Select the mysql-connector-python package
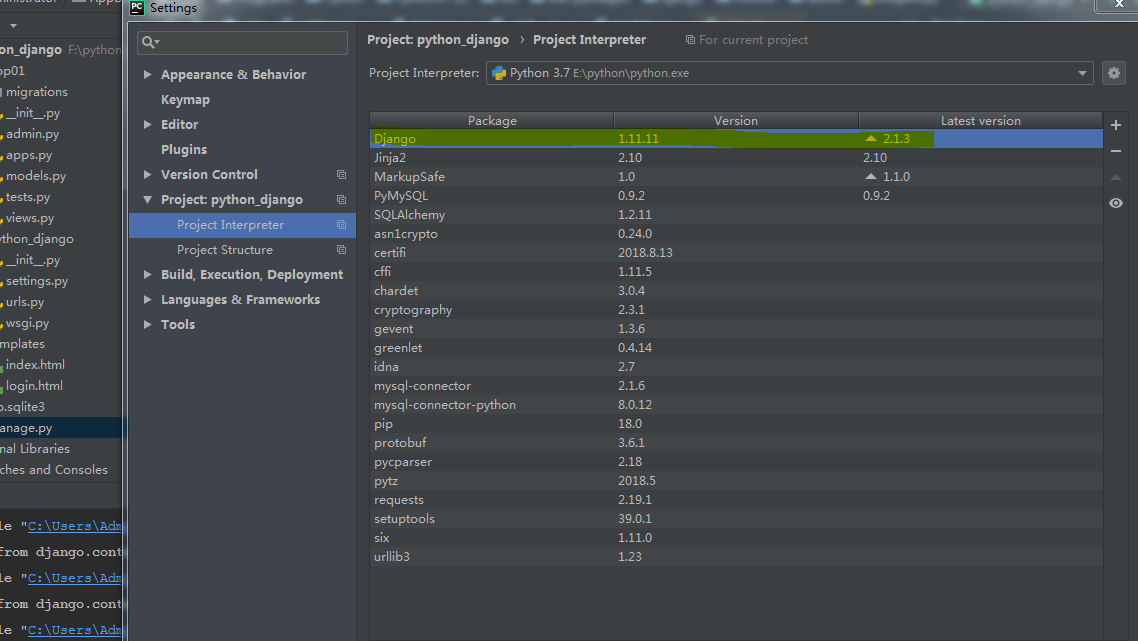Viewport: 1138px width, 641px height. [x=736, y=404]
